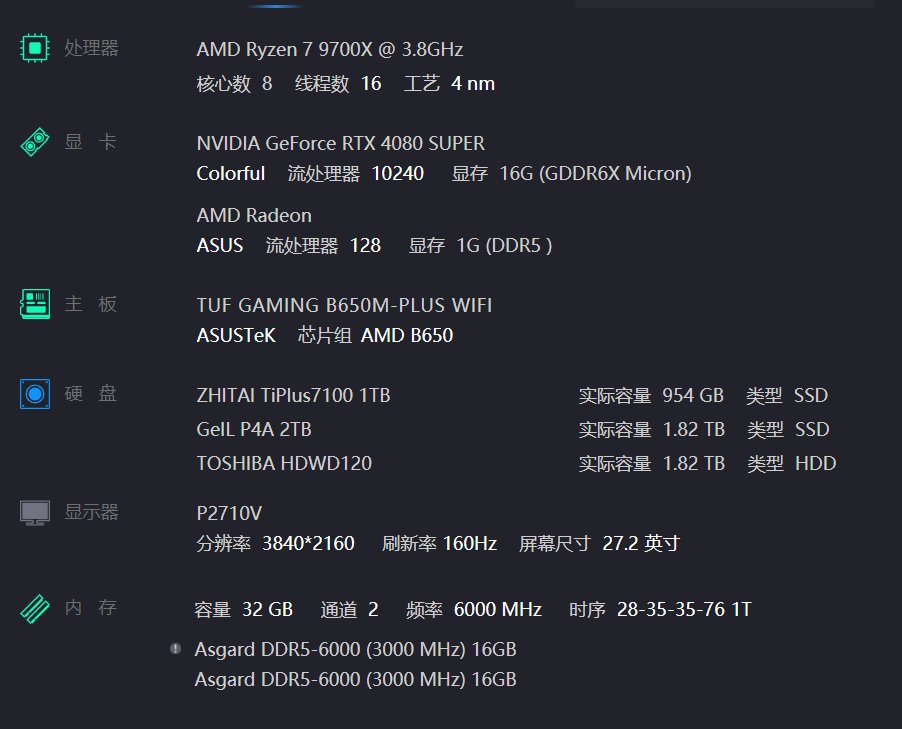Click the 3840*2160 resolution value
This screenshot has height=729, width=902.
coord(308,544)
